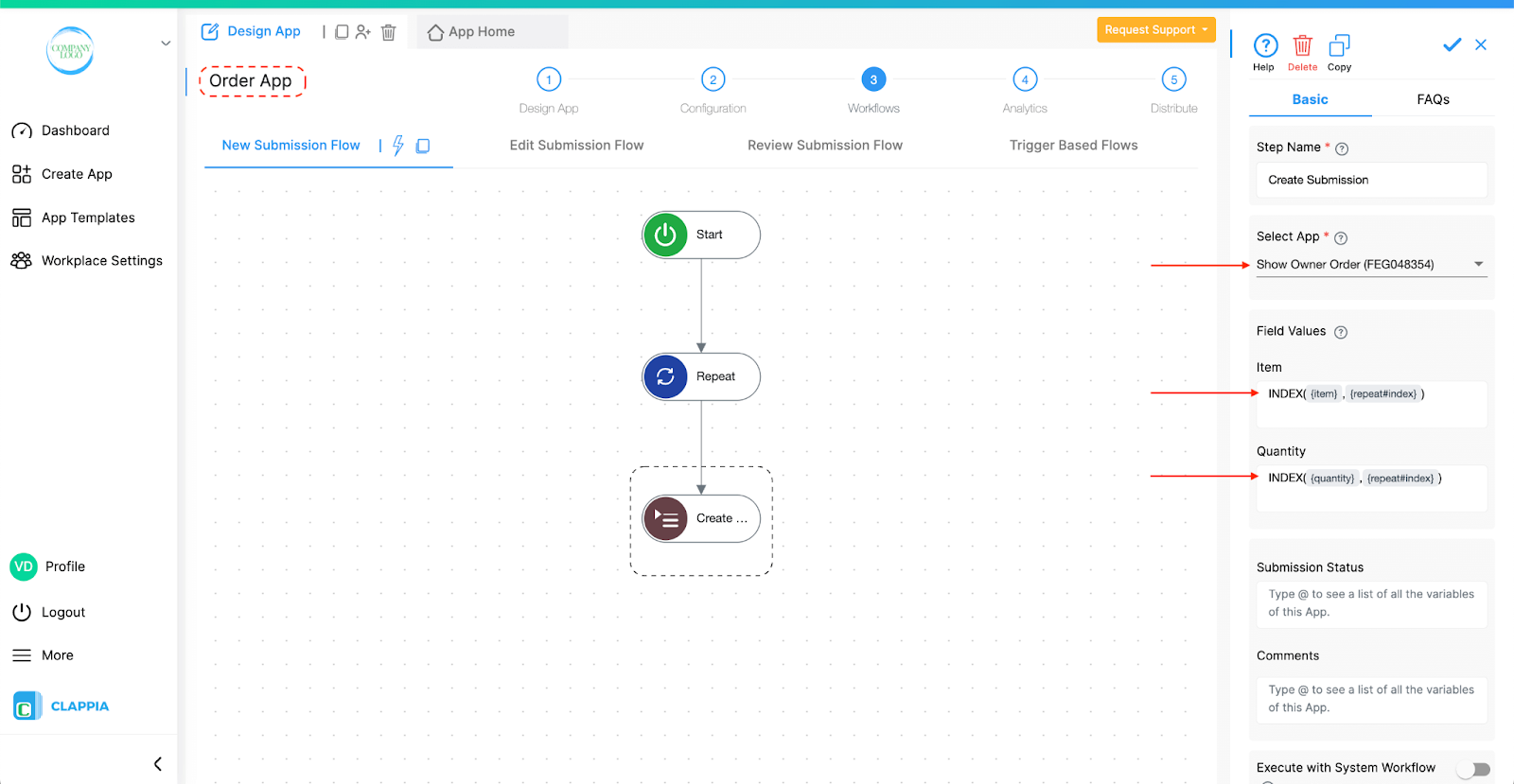The height and width of the screenshot is (784, 1514).
Task: Click the Delete step trash icon
Action: point(1303,45)
